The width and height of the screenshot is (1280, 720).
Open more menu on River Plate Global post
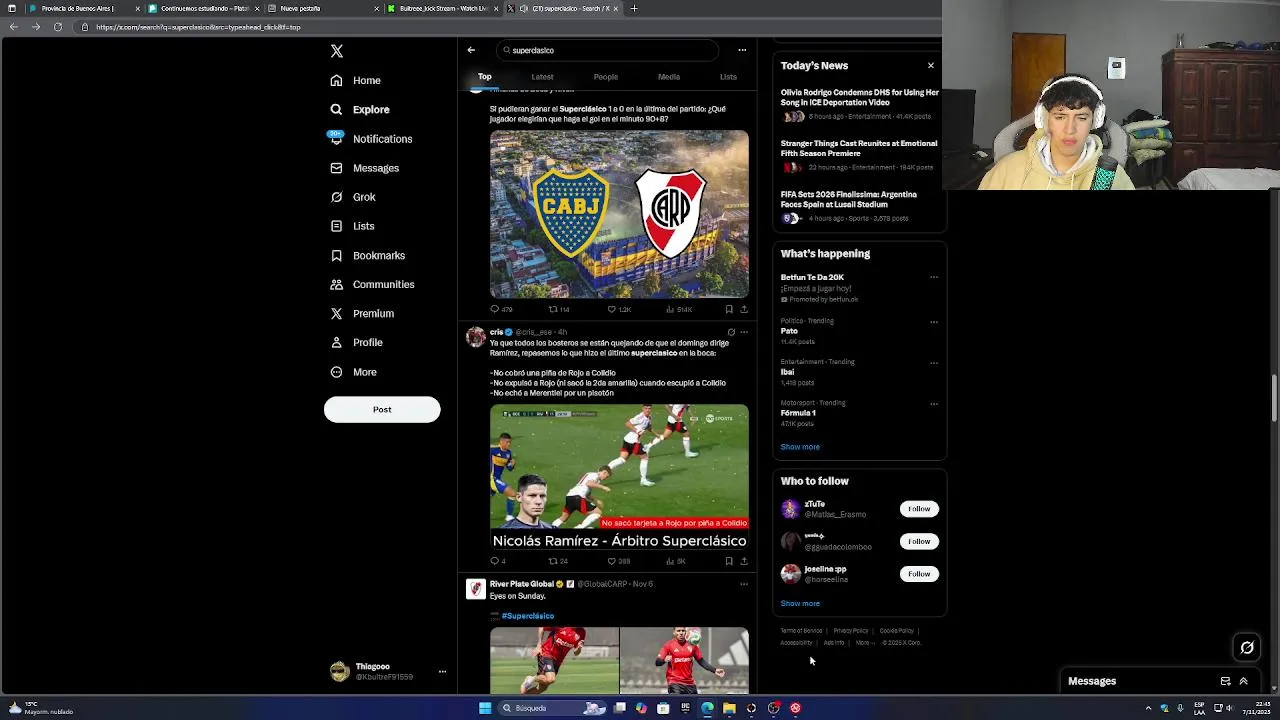[743, 584]
